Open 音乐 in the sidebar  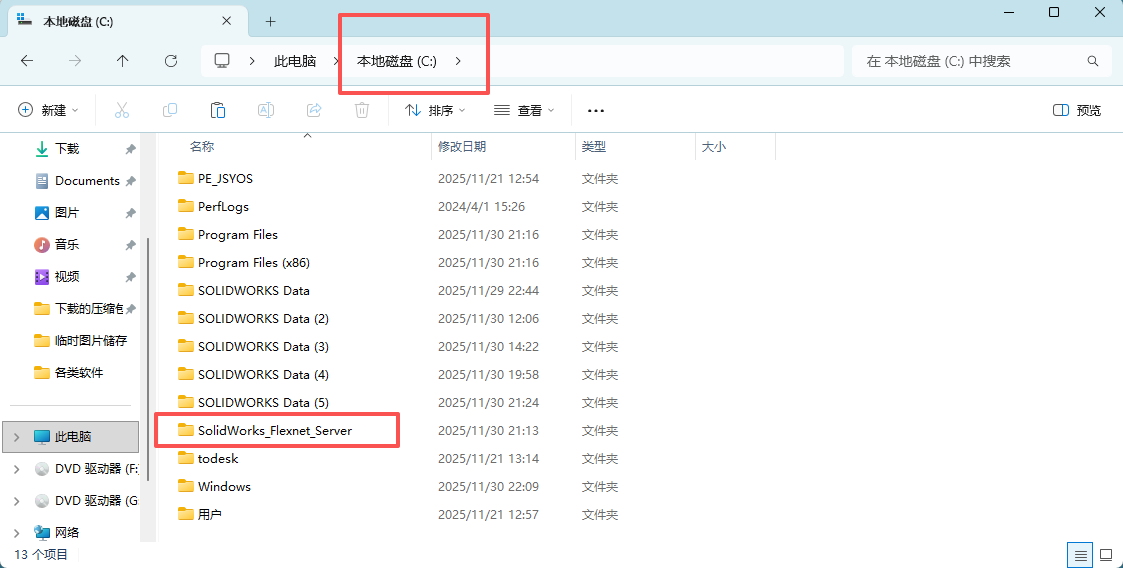67,244
